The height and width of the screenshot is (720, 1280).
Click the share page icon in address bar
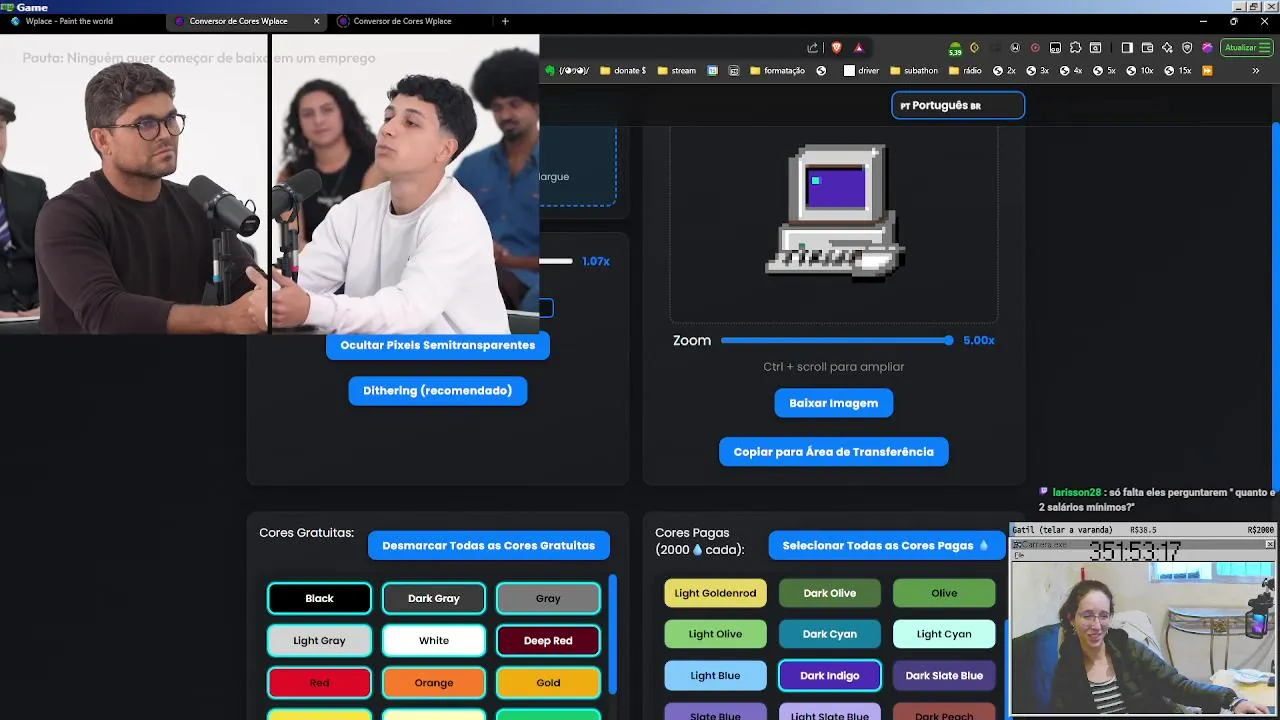coord(813,48)
